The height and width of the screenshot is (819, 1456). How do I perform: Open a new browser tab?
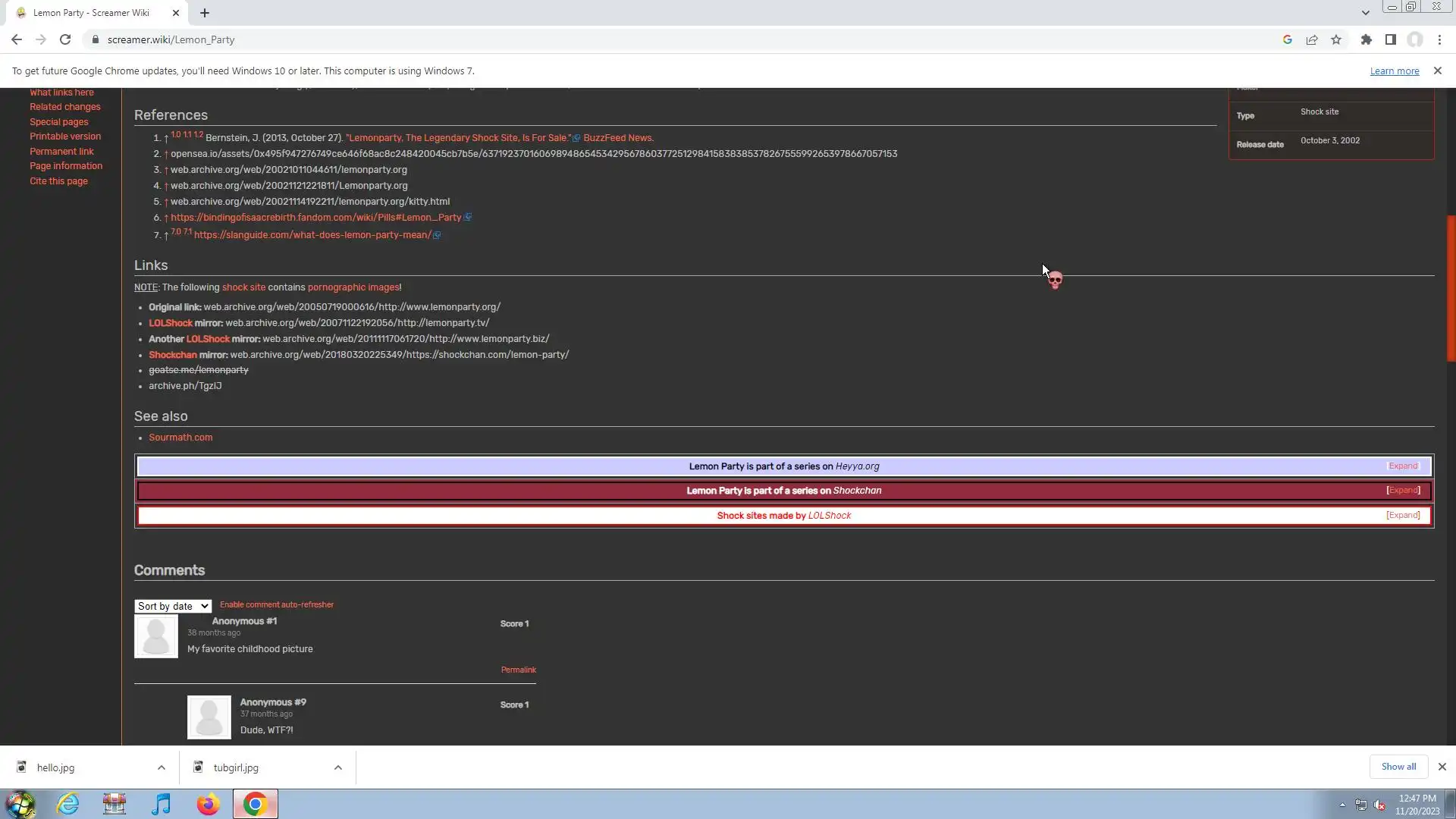(205, 13)
